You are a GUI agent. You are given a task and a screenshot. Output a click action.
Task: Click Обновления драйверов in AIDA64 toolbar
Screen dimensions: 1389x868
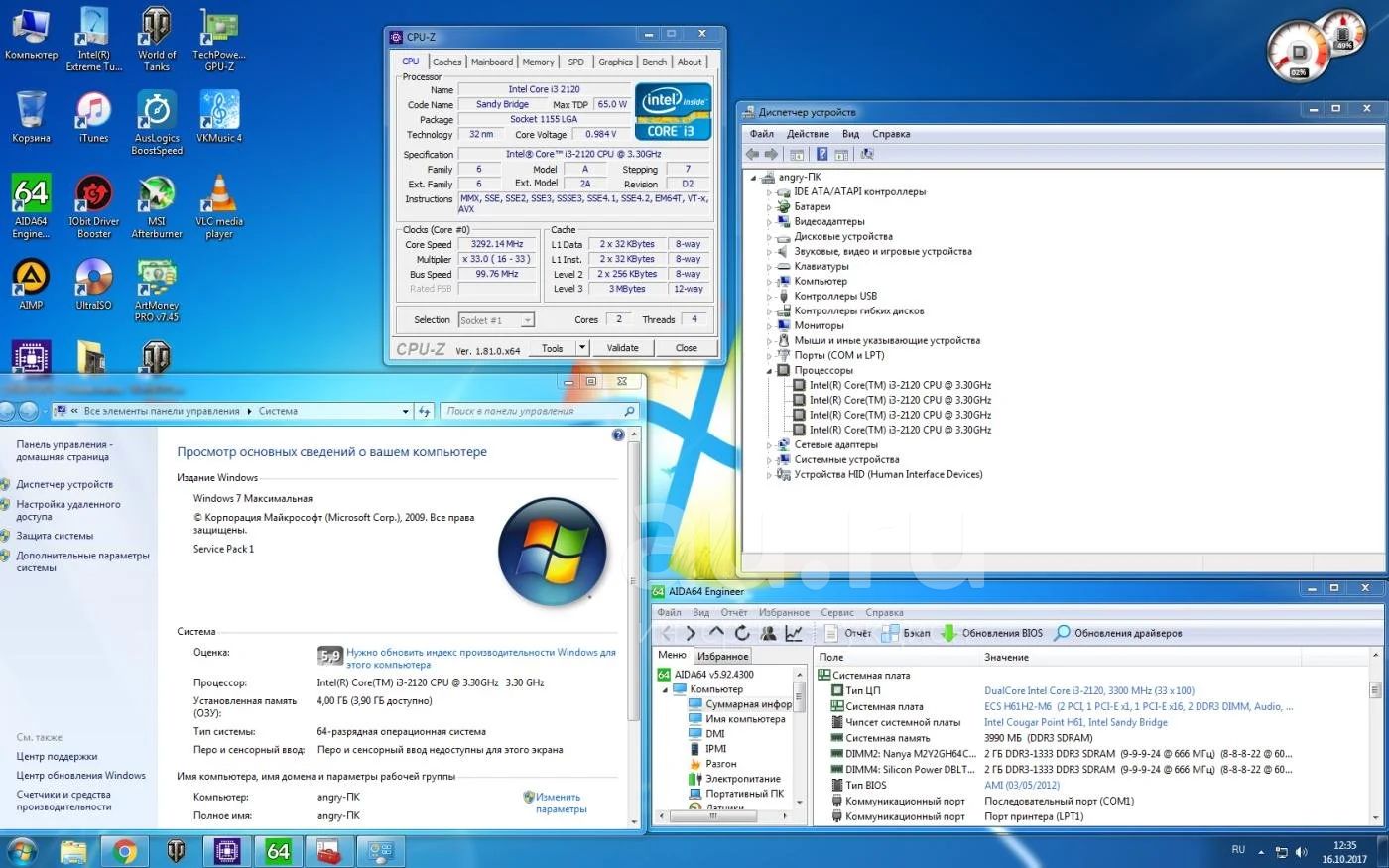(1118, 633)
